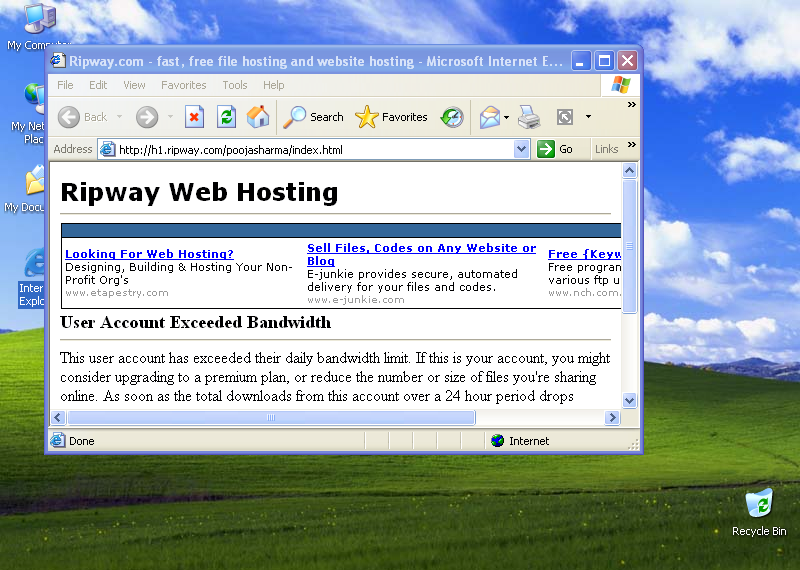Expand toolbar overflow chevron
Viewport: 800px width, 570px height.
tap(632, 105)
